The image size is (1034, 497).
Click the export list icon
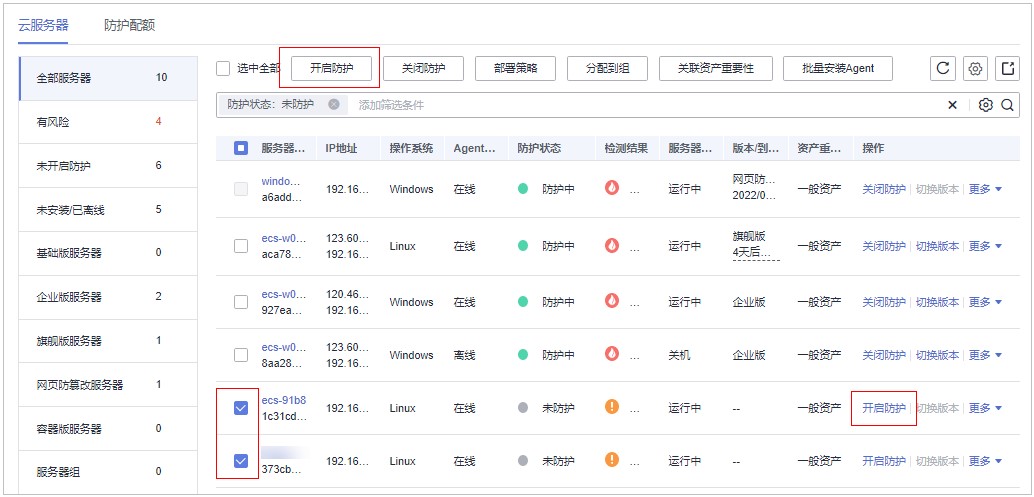click(1008, 68)
